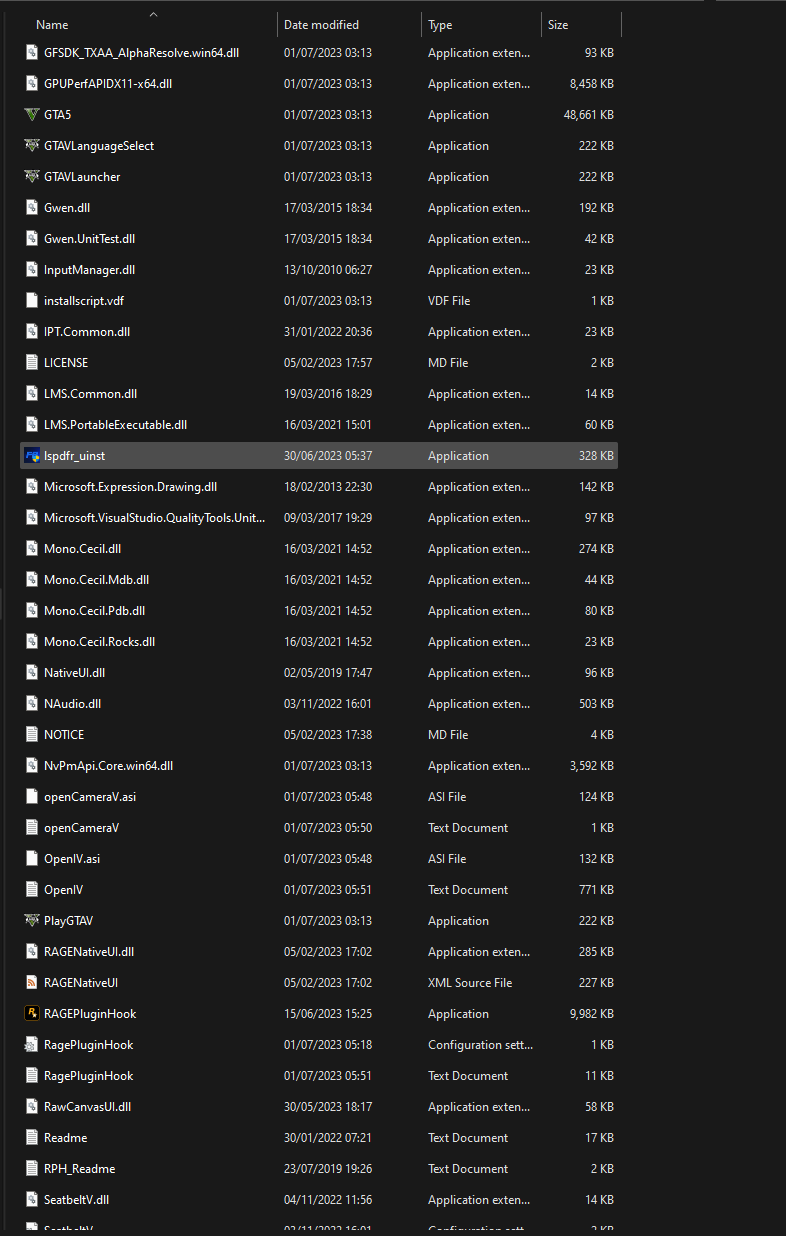The width and height of the screenshot is (786, 1236).
Task: Select the Mono.Cecil.Rocks.dll file name
Action: point(100,642)
